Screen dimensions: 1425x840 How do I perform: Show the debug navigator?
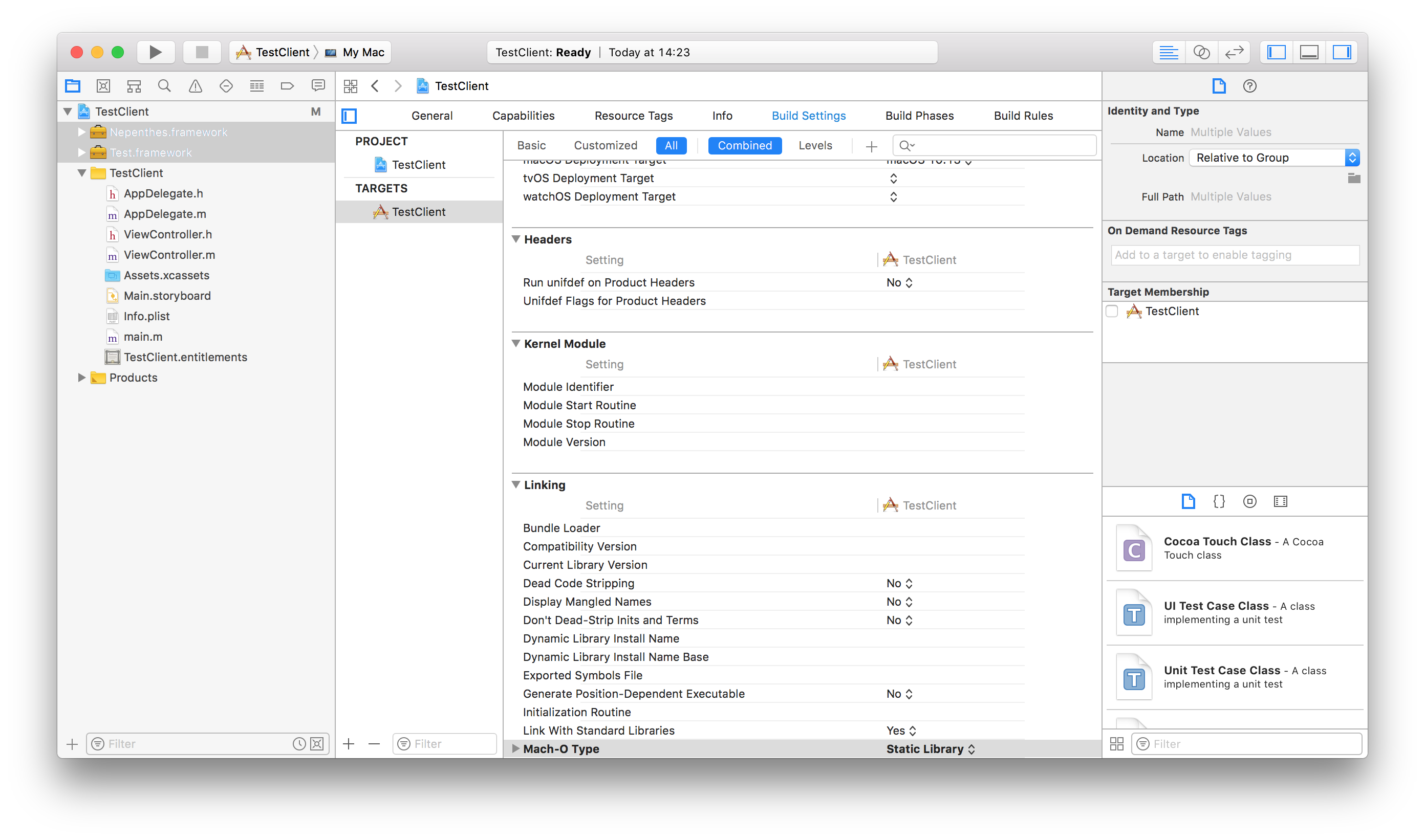256,86
